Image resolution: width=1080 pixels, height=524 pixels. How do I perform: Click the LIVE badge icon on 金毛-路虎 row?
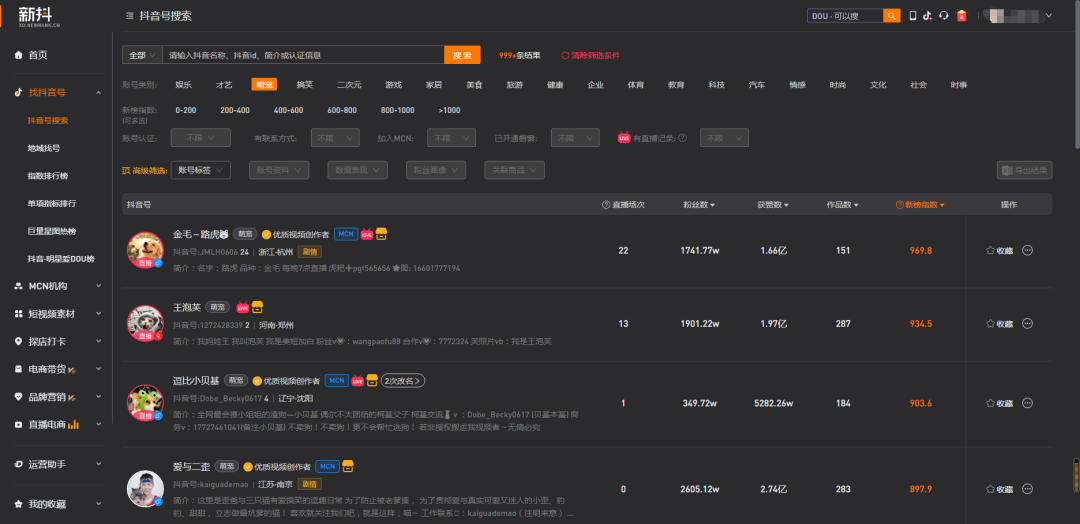coord(366,234)
